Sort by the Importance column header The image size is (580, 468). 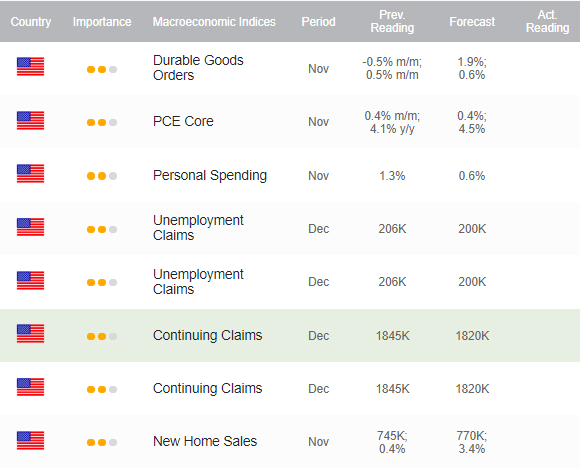point(102,22)
